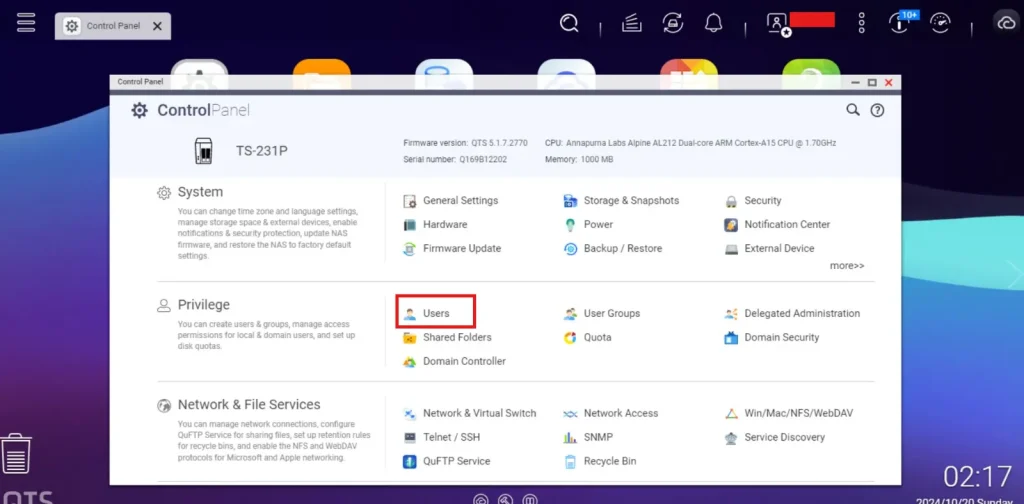Search inside Control Panel with magnifier icon
Image resolution: width=1024 pixels, height=504 pixels.
click(853, 110)
